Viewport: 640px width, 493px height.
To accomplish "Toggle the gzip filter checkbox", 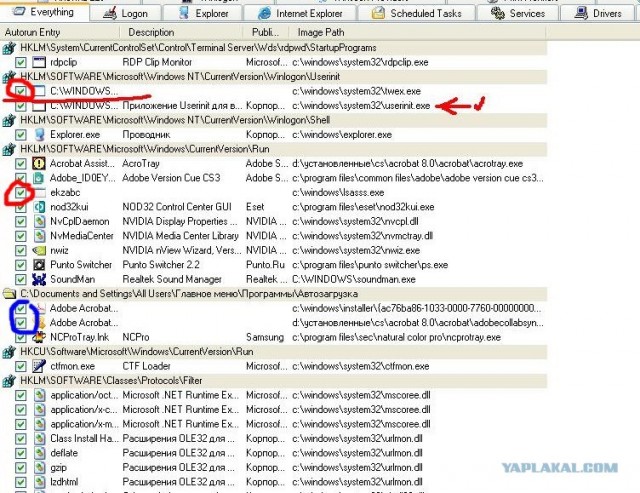I will [20, 467].
